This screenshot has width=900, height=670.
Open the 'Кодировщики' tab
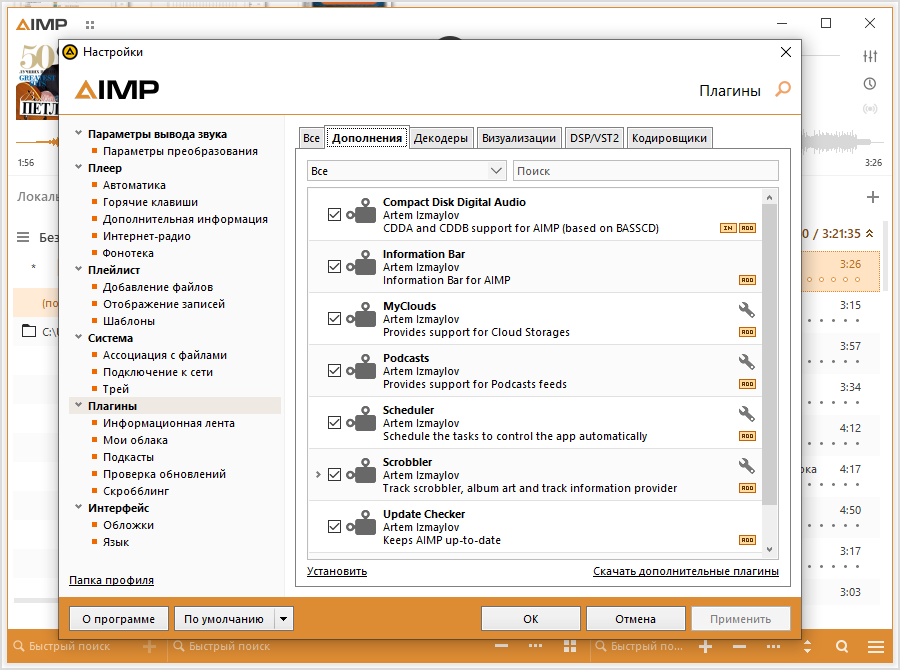pyautogui.click(x=669, y=138)
